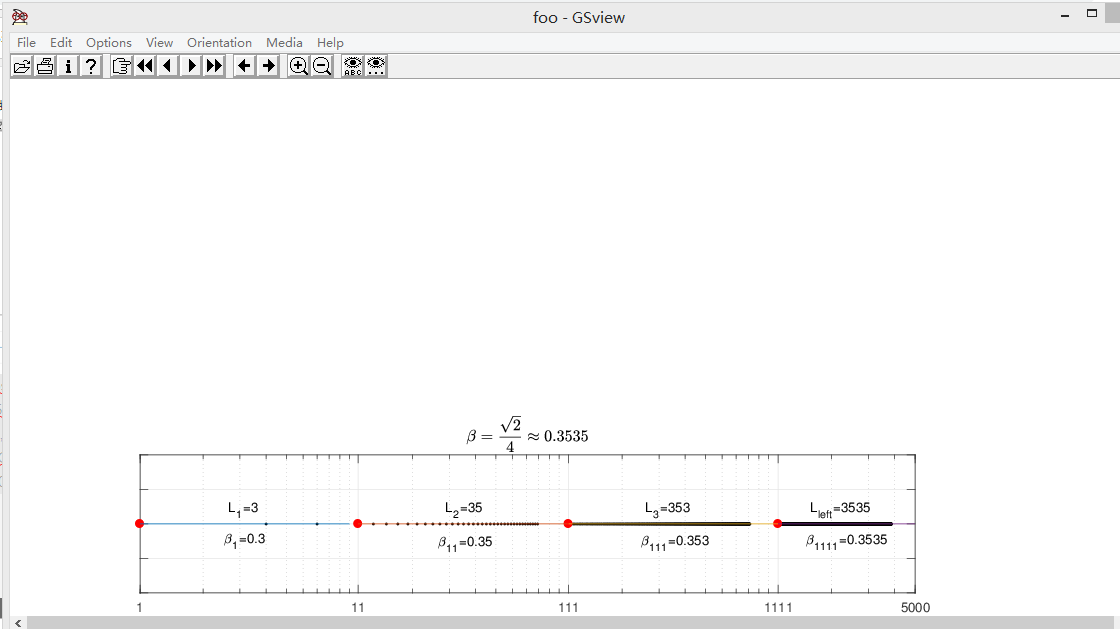Zoom in on the document
This screenshot has height=629, width=1120.
pyautogui.click(x=299, y=65)
